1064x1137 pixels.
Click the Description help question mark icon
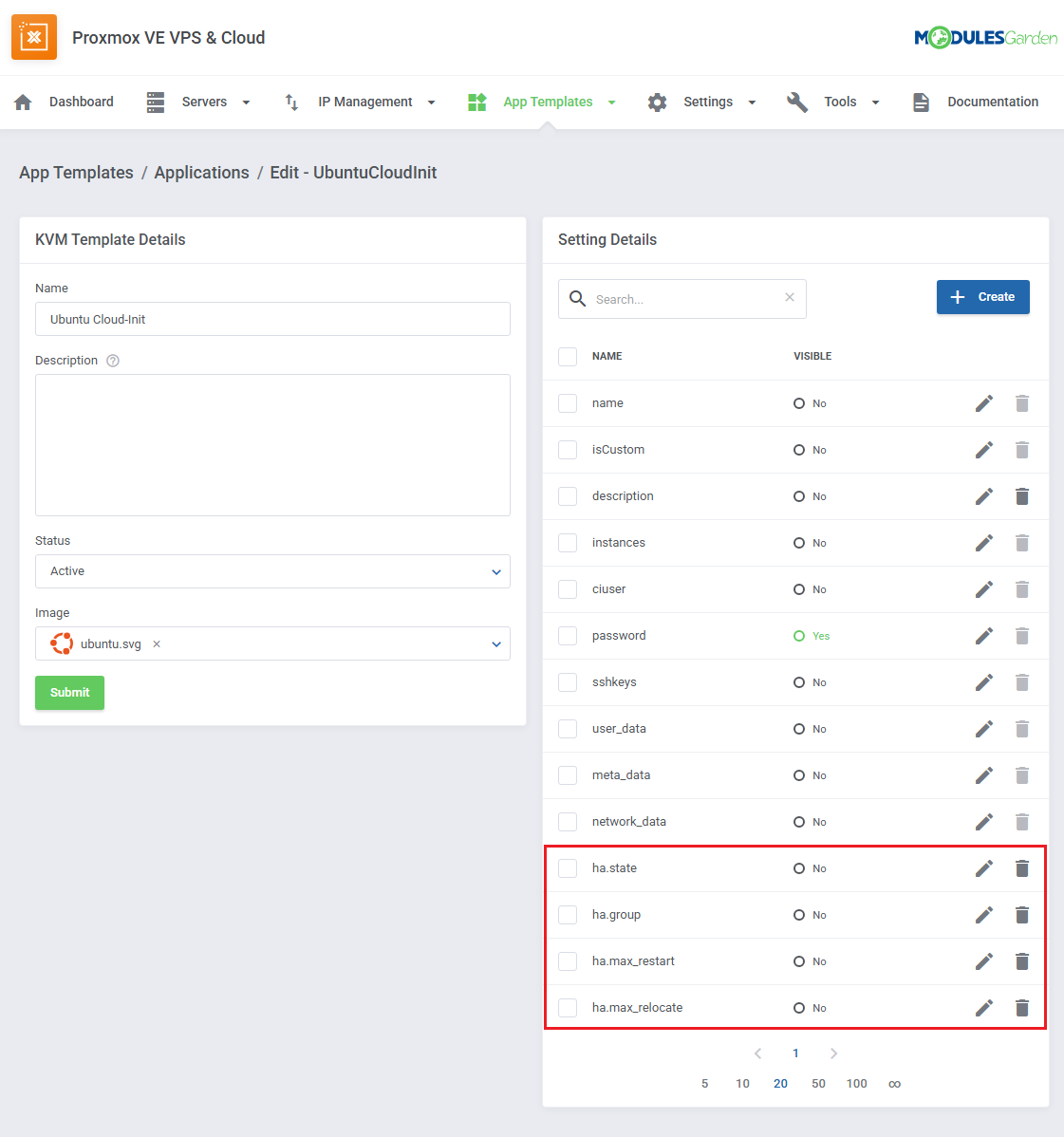113,361
